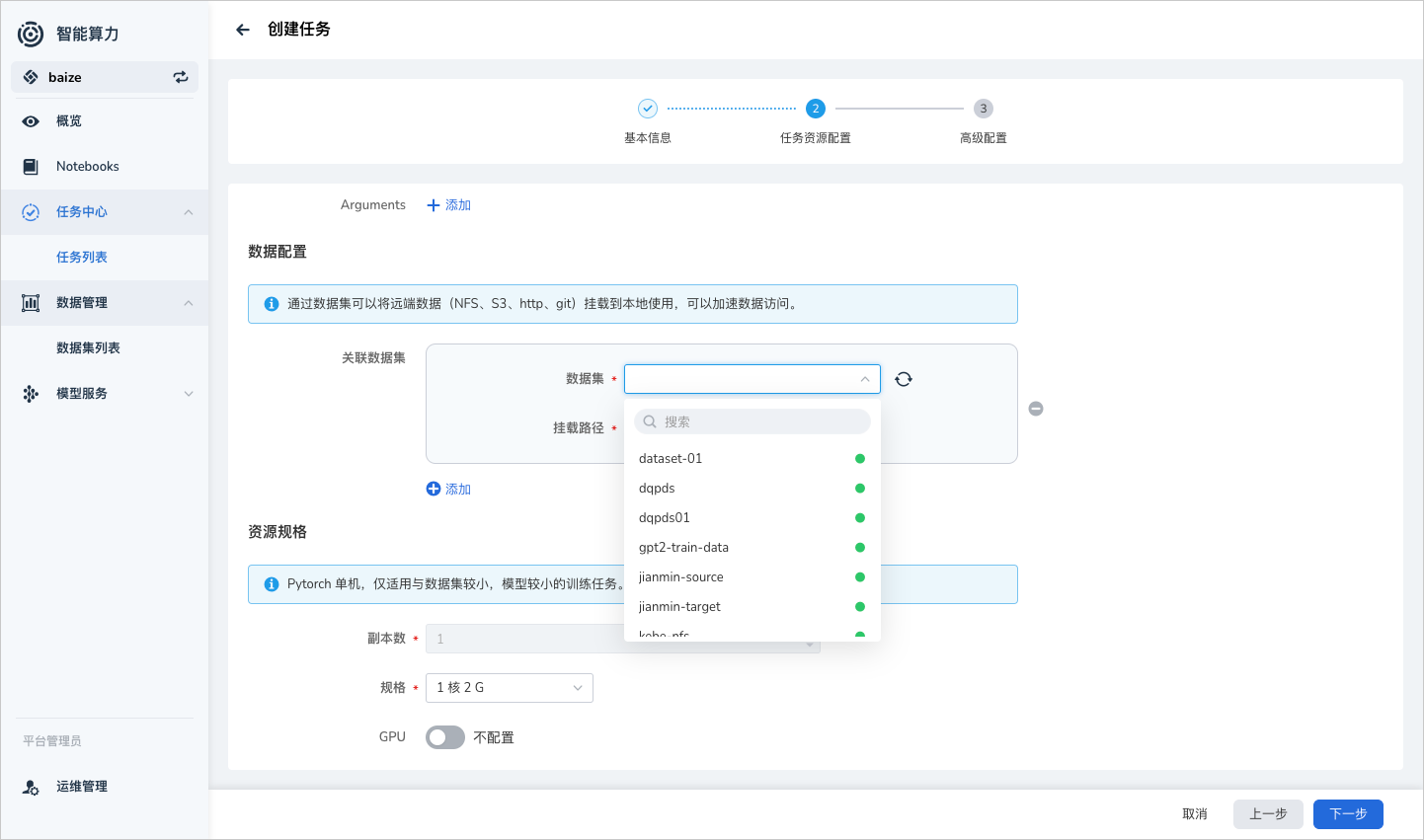This screenshot has width=1424, height=840.
Task: Select jianmin-source from the dataset list
Action: pos(752,577)
